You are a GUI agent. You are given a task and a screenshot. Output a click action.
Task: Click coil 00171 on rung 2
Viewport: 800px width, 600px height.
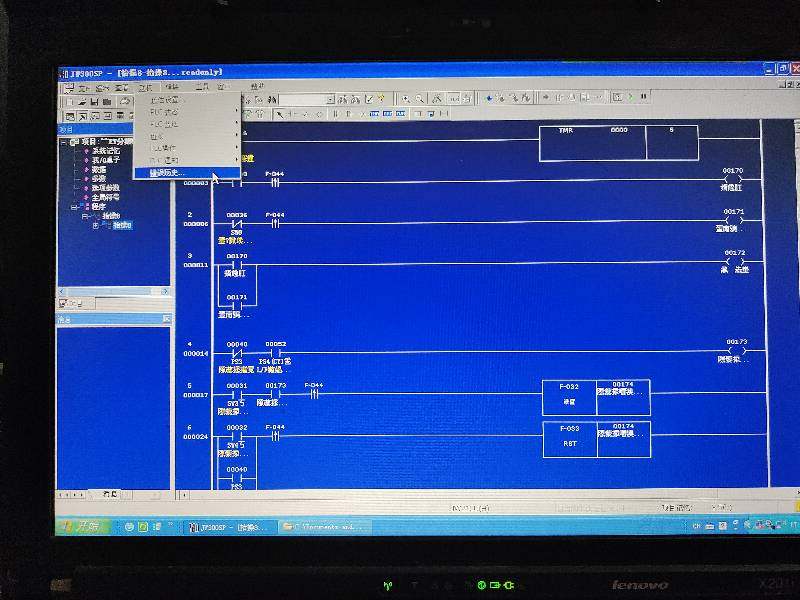pyautogui.click(x=734, y=220)
